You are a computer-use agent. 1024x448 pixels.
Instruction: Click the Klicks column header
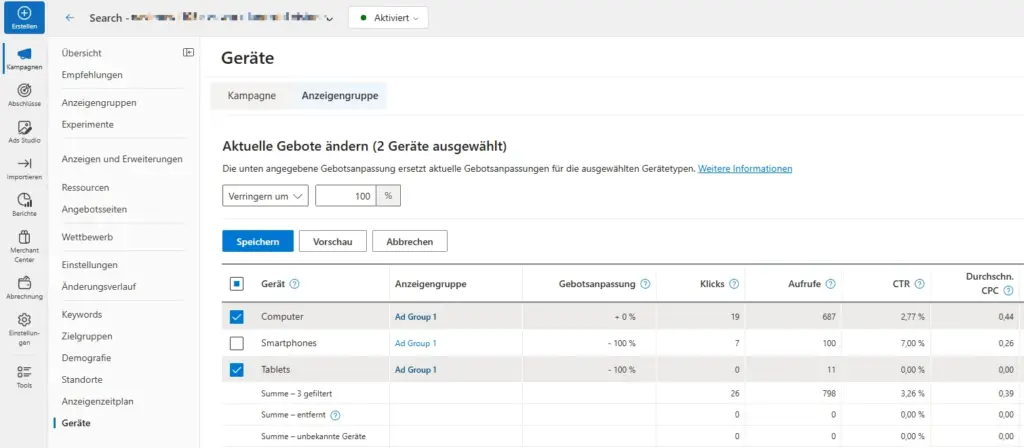(711, 284)
